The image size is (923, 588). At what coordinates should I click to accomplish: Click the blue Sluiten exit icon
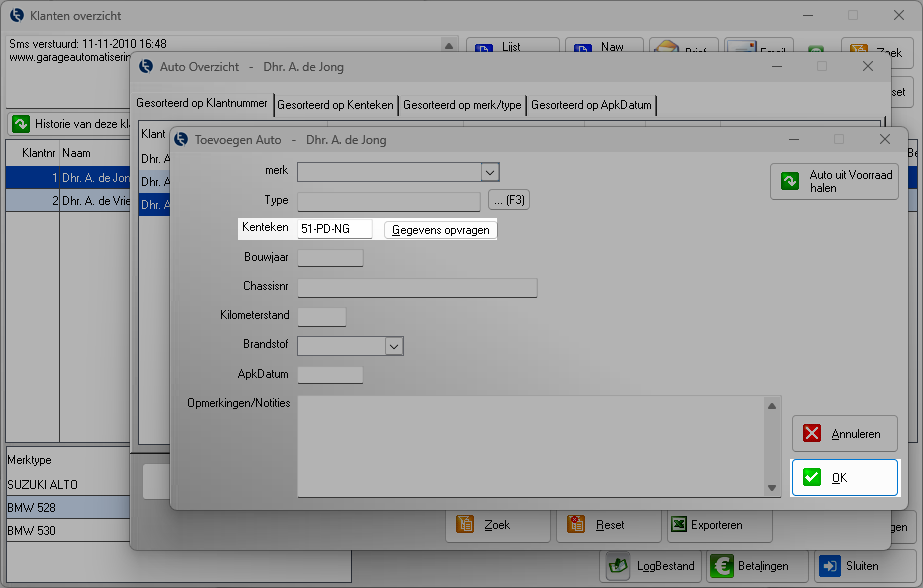830,566
